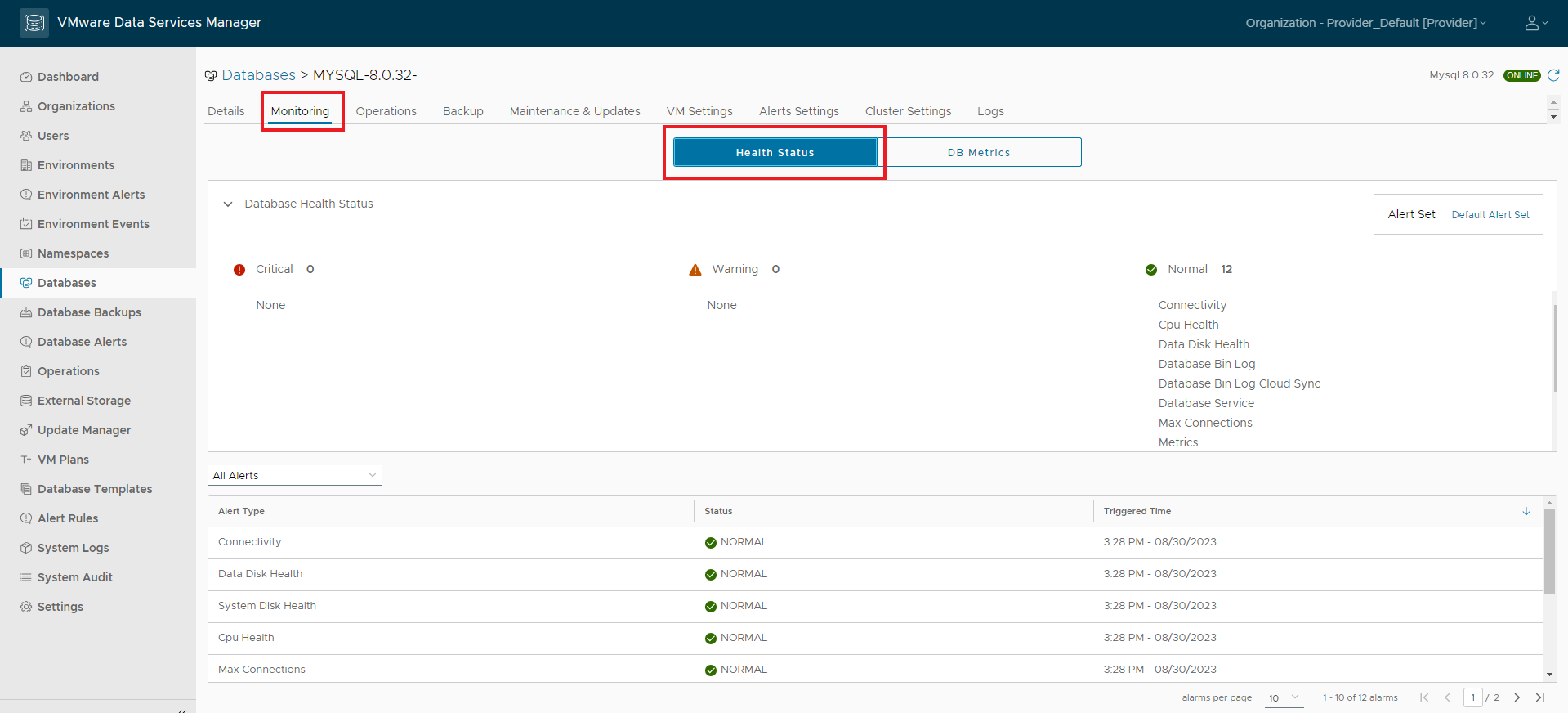Open the Backup tab
Viewport: 1568px width, 713px height.
click(463, 111)
